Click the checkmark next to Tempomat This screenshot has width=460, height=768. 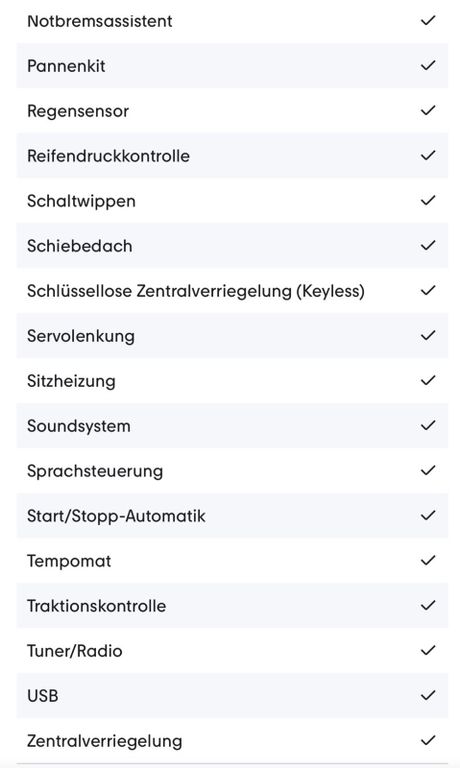428,560
